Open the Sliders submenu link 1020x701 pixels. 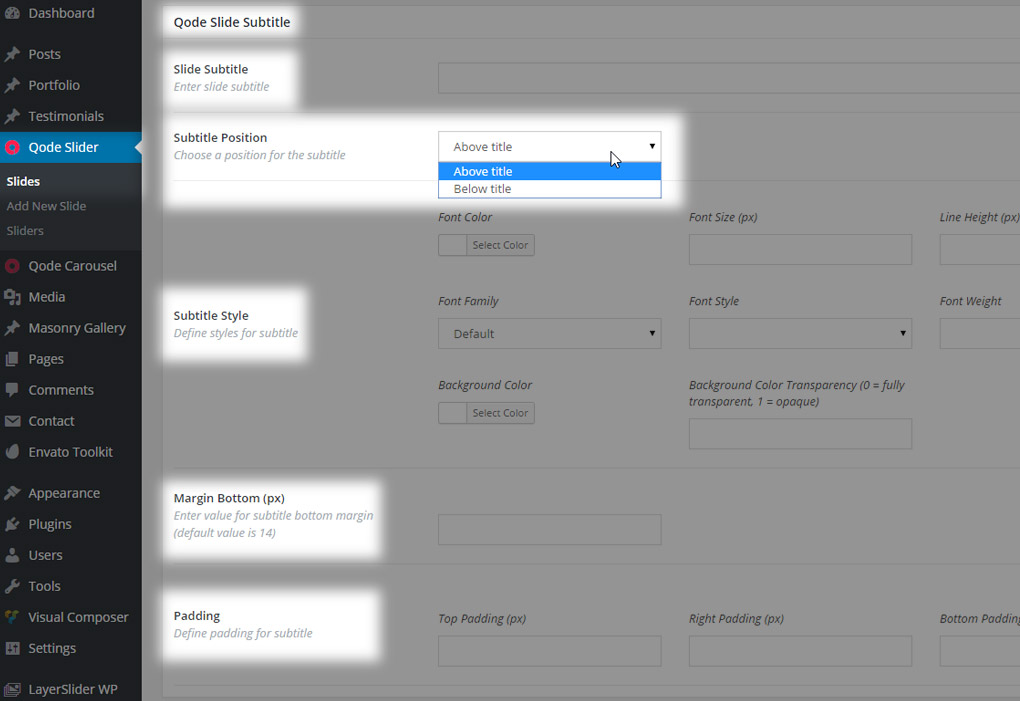pyautogui.click(x=25, y=231)
